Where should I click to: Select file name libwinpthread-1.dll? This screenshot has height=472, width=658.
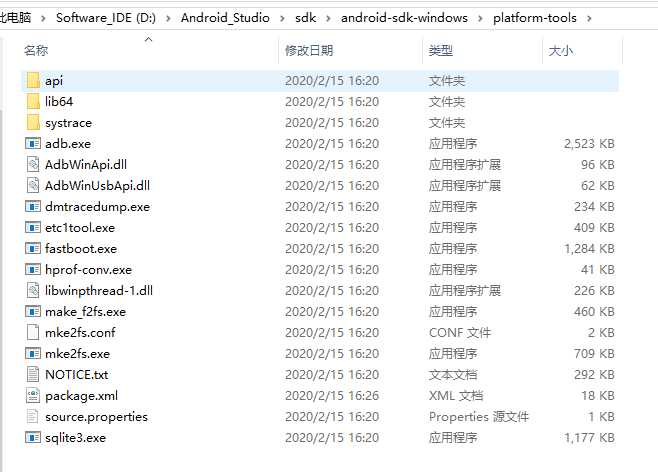click(x=99, y=290)
